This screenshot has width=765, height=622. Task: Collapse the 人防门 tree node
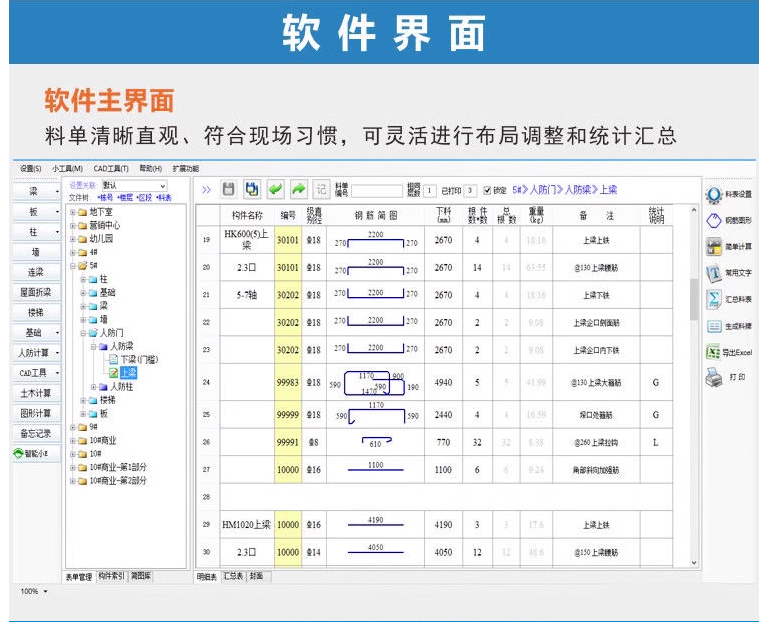[83, 332]
